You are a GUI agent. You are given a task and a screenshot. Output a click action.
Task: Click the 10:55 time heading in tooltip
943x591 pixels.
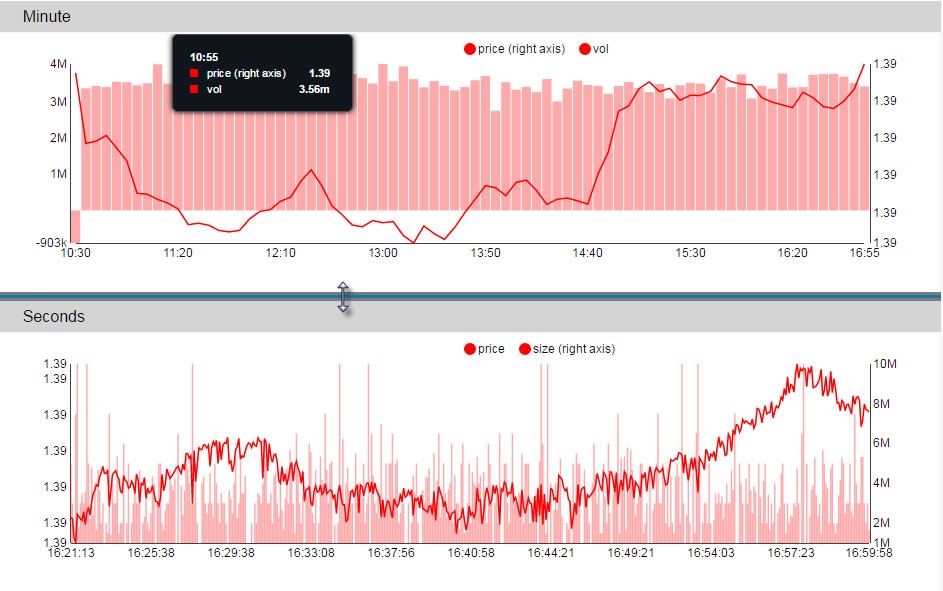pyautogui.click(x=204, y=57)
